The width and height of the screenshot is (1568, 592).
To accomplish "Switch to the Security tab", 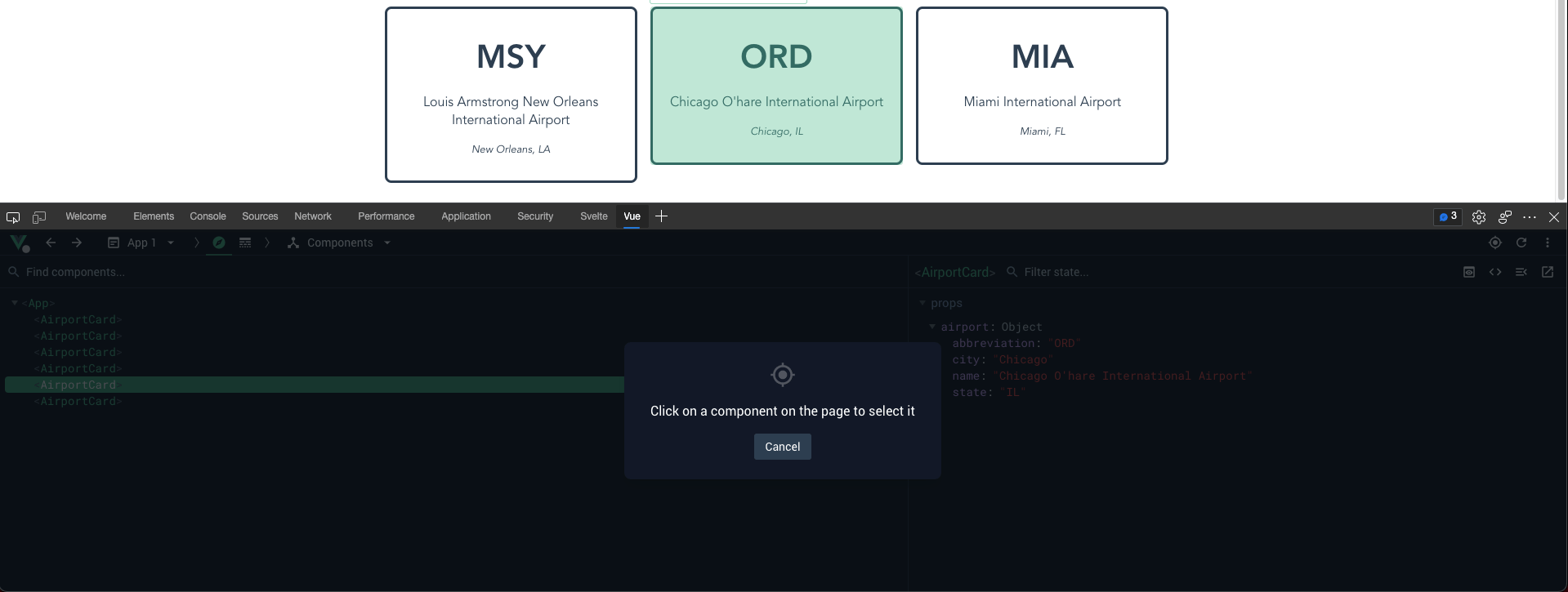I will (535, 216).
